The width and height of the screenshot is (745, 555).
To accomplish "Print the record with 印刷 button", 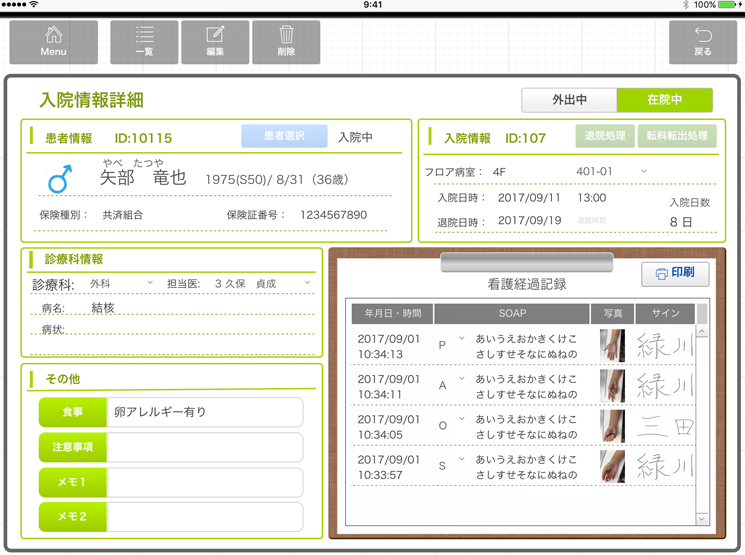I will 675,273.
